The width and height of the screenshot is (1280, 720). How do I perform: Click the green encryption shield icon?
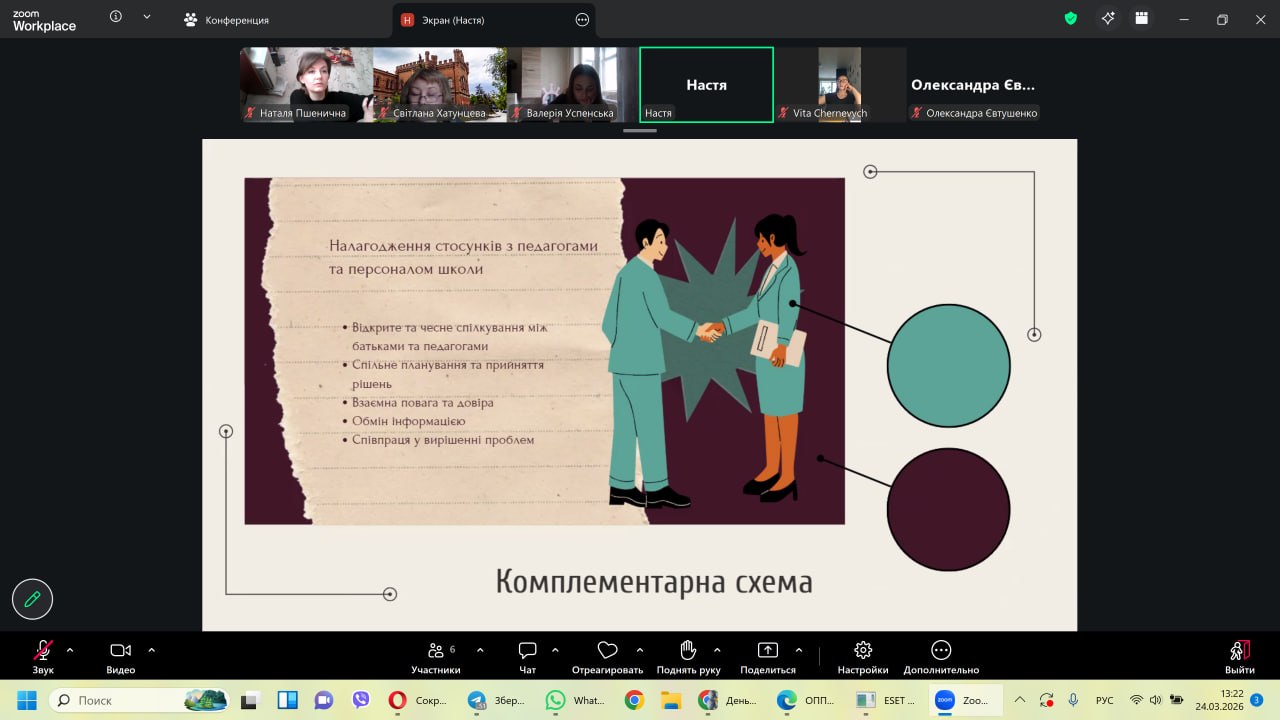point(1071,19)
